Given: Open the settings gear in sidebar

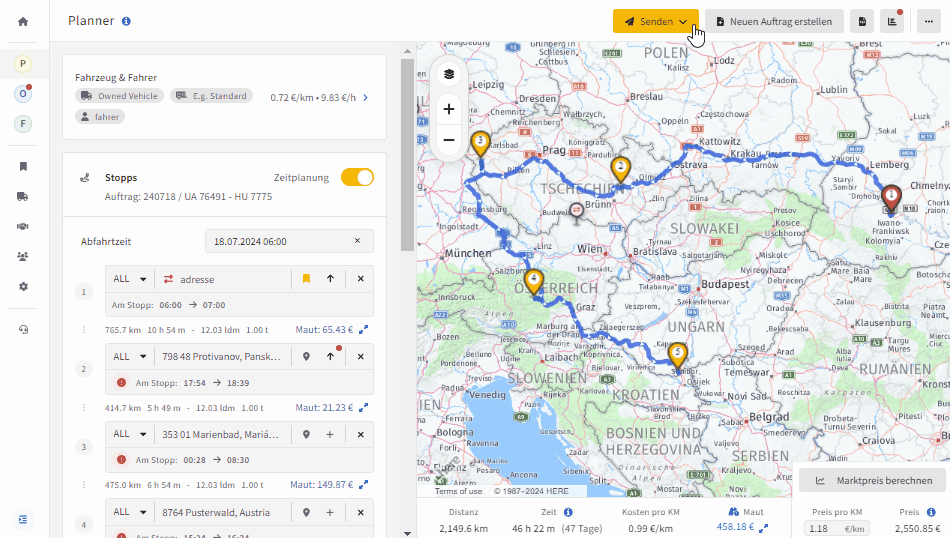Looking at the screenshot, I should pos(23,287).
